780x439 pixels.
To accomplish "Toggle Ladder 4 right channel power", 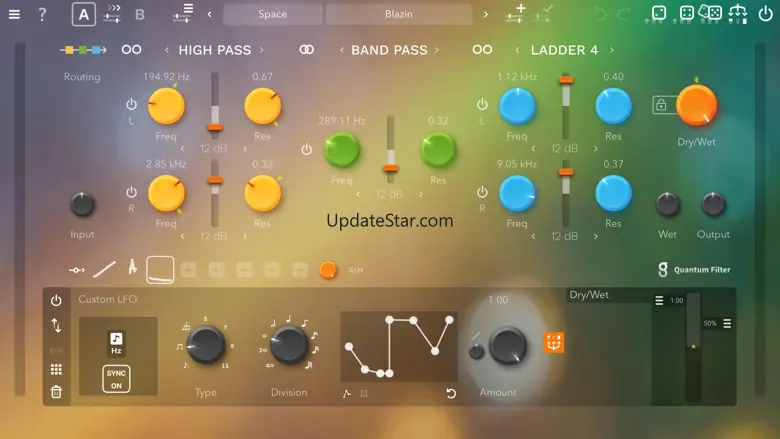I will [x=482, y=192].
